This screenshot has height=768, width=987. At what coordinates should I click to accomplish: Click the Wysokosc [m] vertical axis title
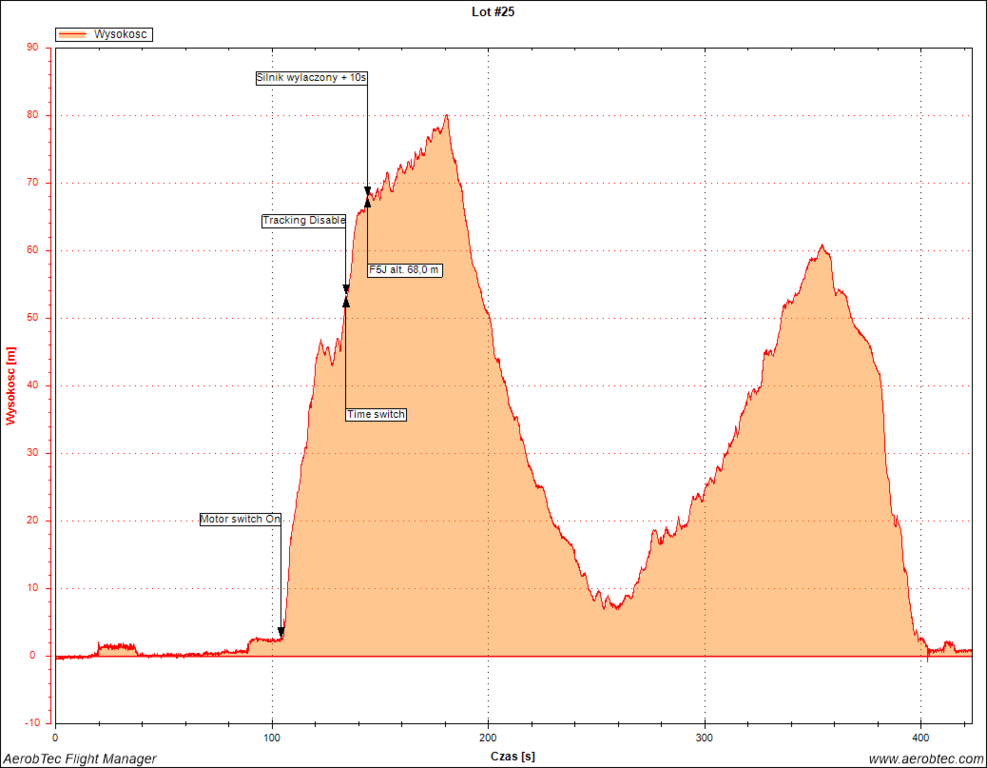(11, 386)
